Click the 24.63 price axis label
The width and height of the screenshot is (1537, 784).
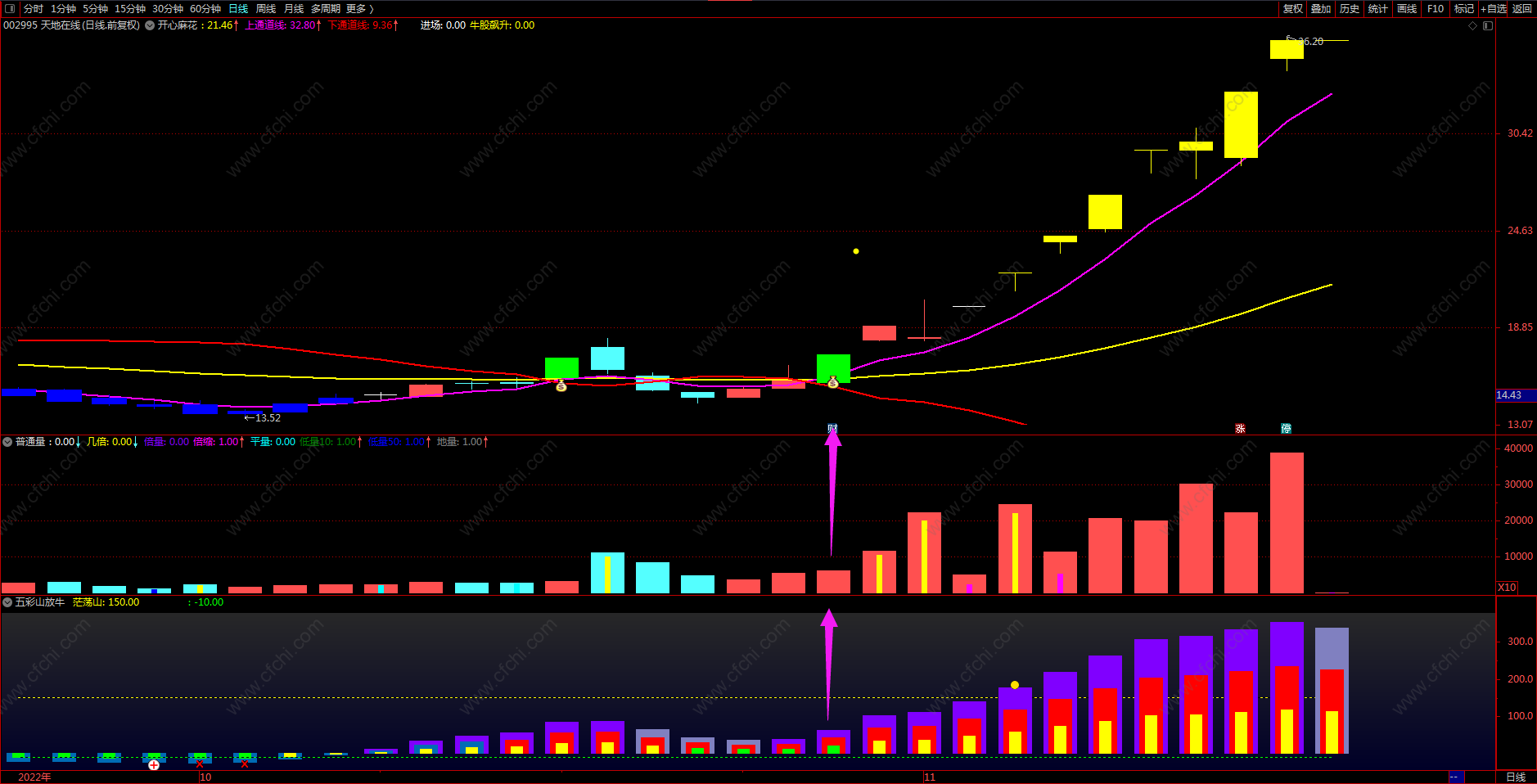click(1521, 231)
